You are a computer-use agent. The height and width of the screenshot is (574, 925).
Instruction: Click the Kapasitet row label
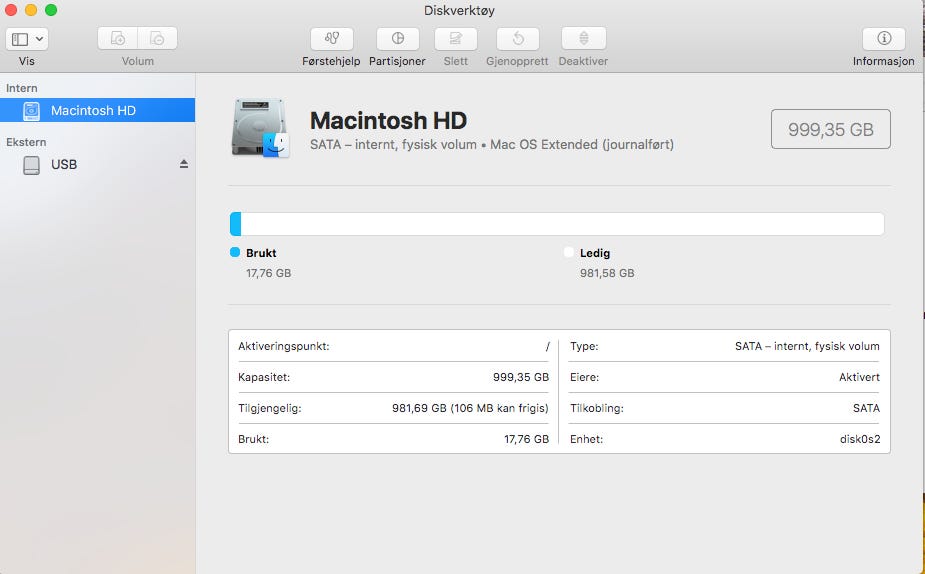pyautogui.click(x=264, y=377)
